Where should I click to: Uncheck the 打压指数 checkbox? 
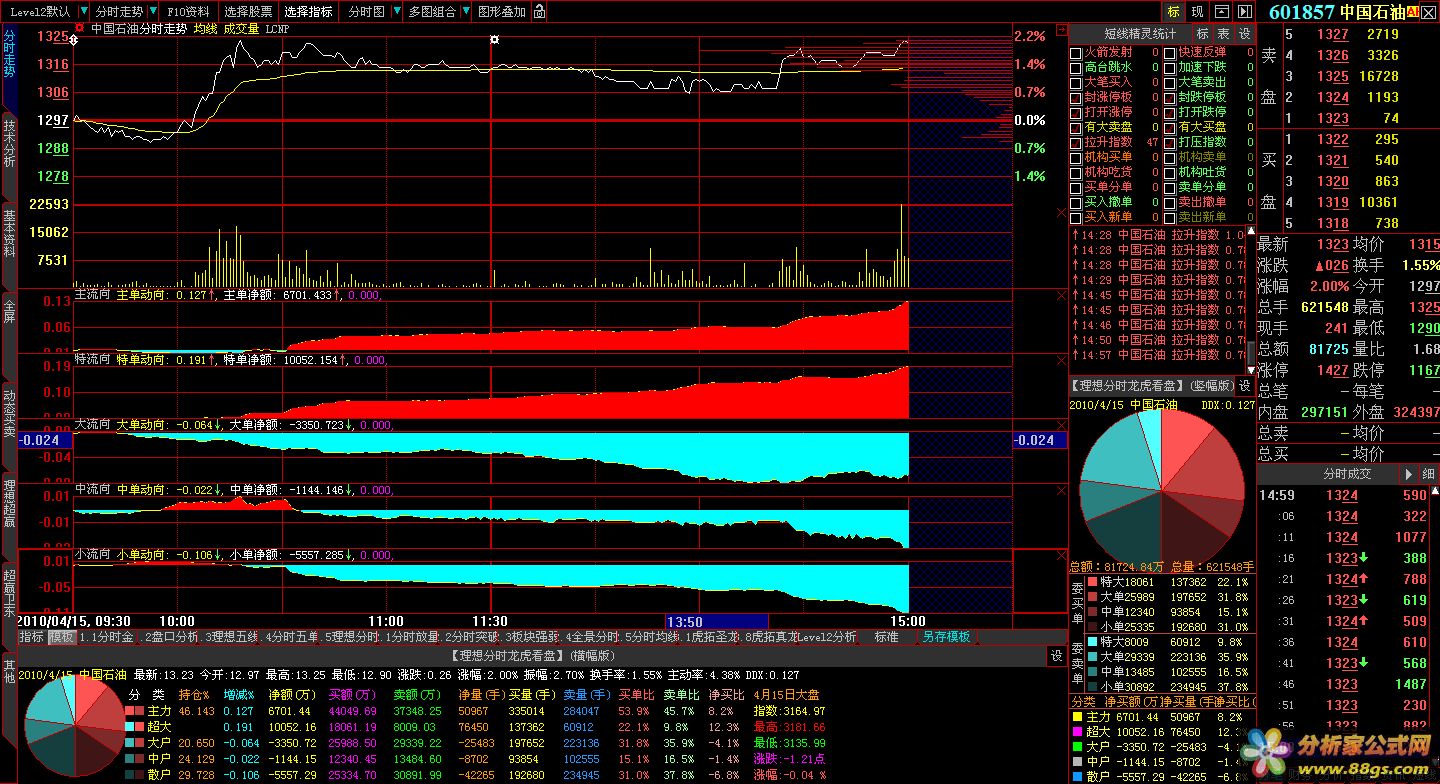(x=1170, y=143)
